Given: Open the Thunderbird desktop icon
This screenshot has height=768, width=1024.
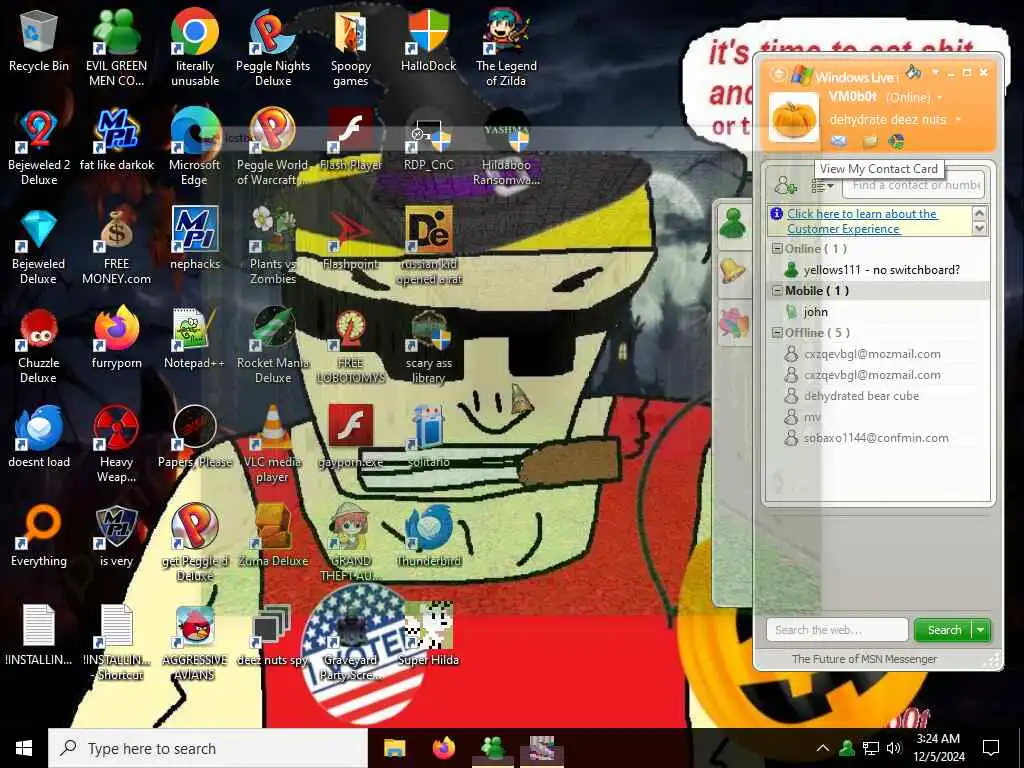Looking at the screenshot, I should (428, 536).
